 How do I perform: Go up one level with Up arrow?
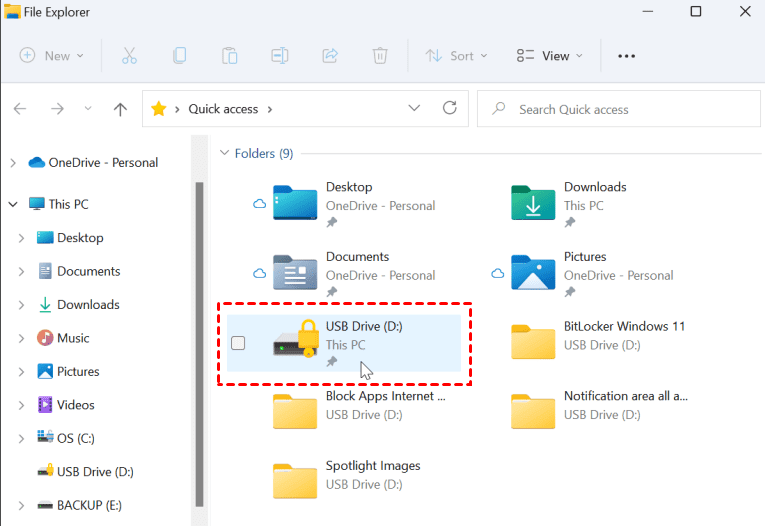pos(120,109)
